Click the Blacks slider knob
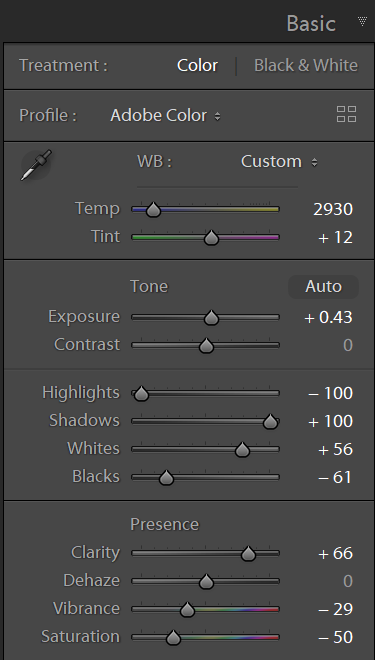Image resolution: width=375 pixels, height=660 pixels. click(x=167, y=477)
